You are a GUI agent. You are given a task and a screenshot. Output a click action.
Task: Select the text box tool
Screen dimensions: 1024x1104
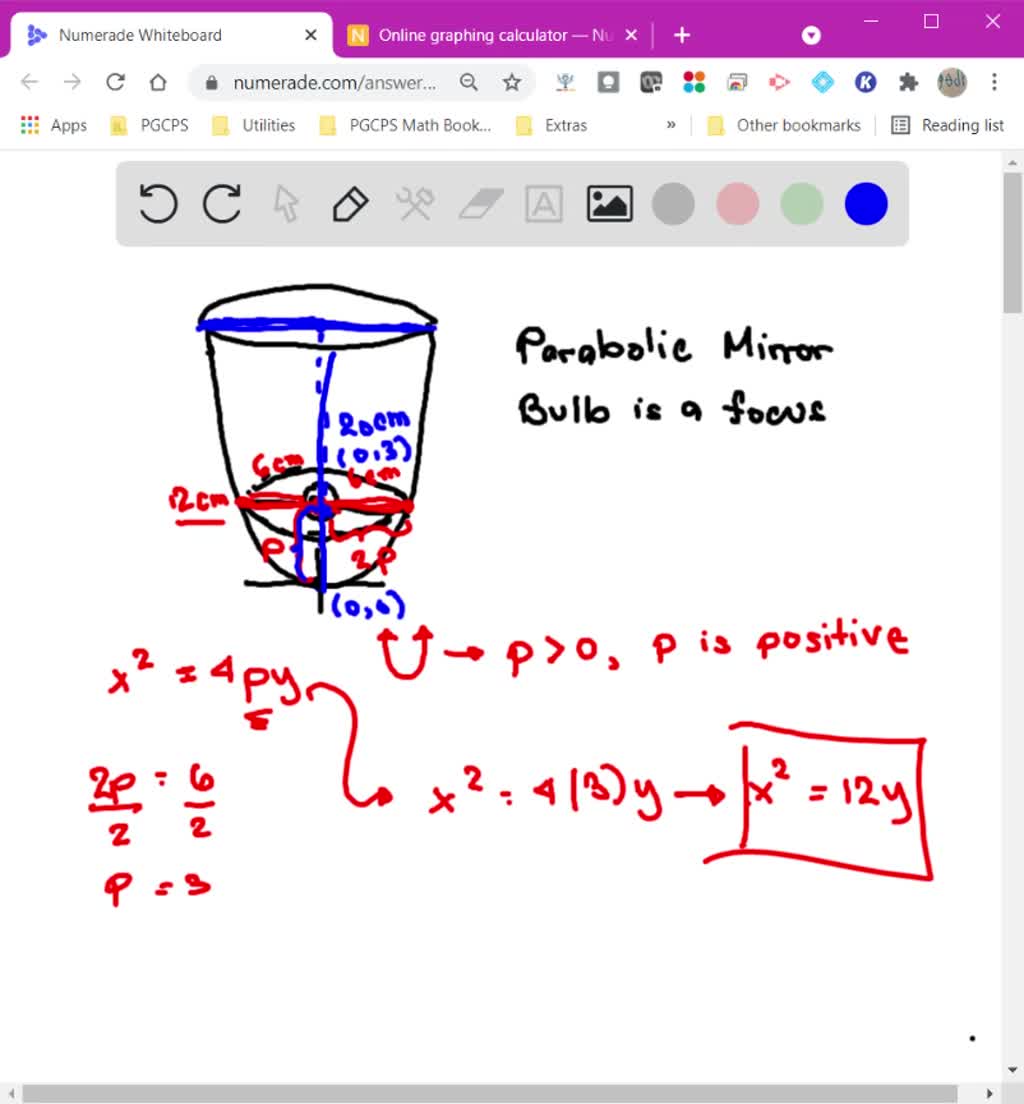point(544,204)
